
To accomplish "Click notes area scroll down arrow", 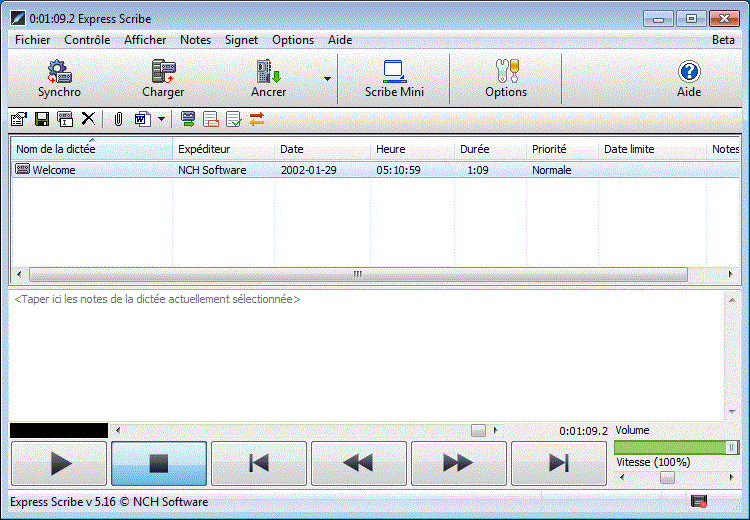I will click(x=732, y=411).
